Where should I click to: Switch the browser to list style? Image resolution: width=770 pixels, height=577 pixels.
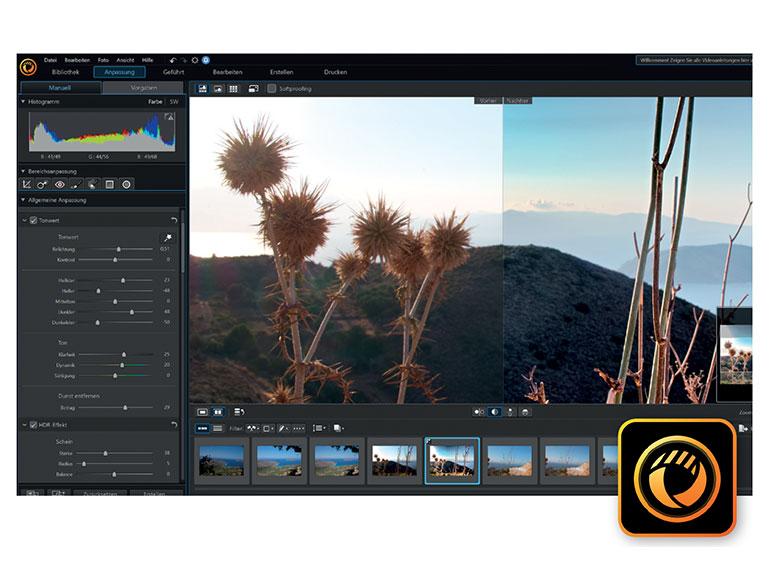(218, 428)
